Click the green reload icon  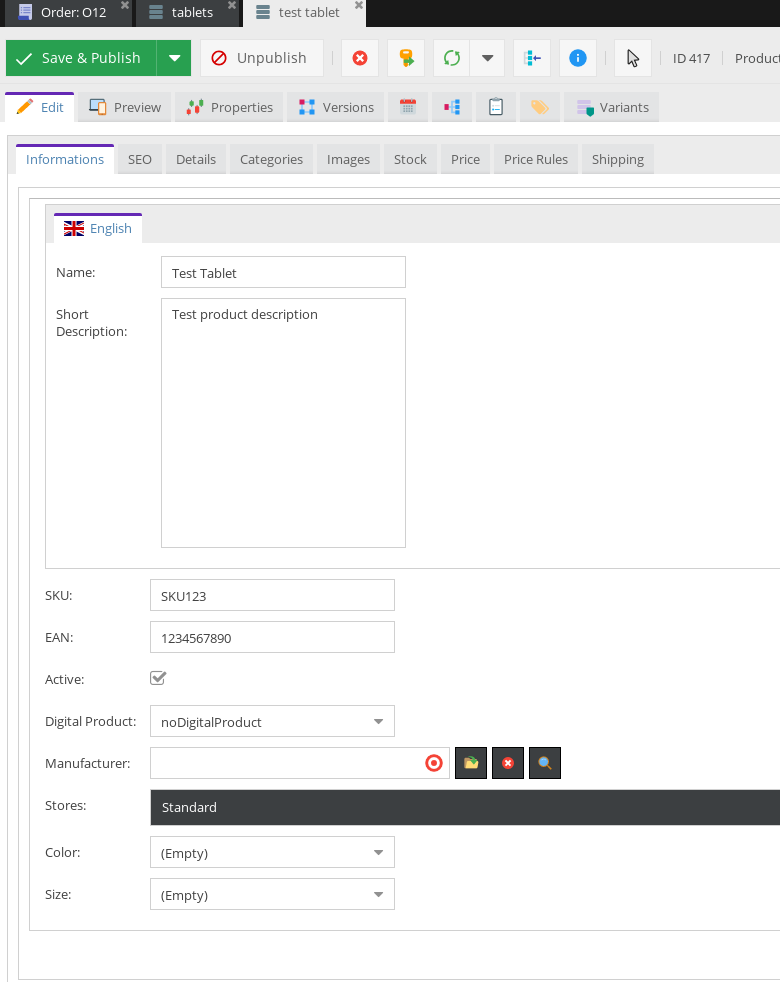pyautogui.click(x=452, y=58)
